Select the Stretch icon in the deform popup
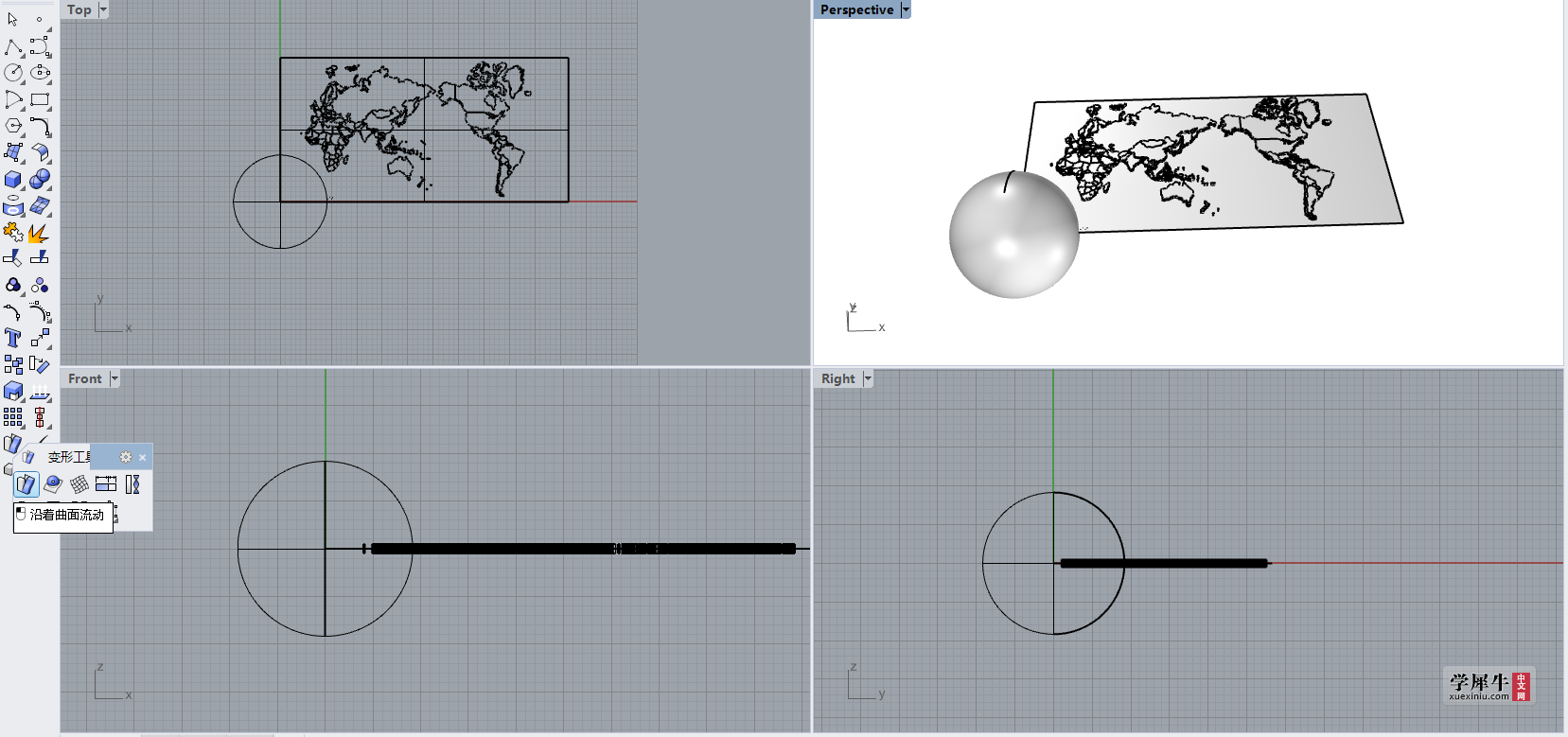Image resolution: width=1568 pixels, height=737 pixels. tap(106, 484)
